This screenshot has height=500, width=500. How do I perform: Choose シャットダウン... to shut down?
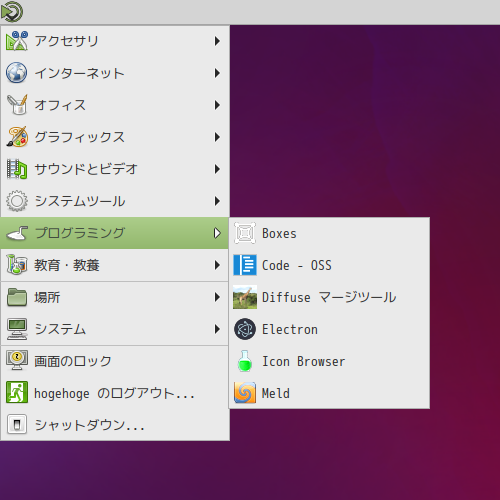pos(115,425)
